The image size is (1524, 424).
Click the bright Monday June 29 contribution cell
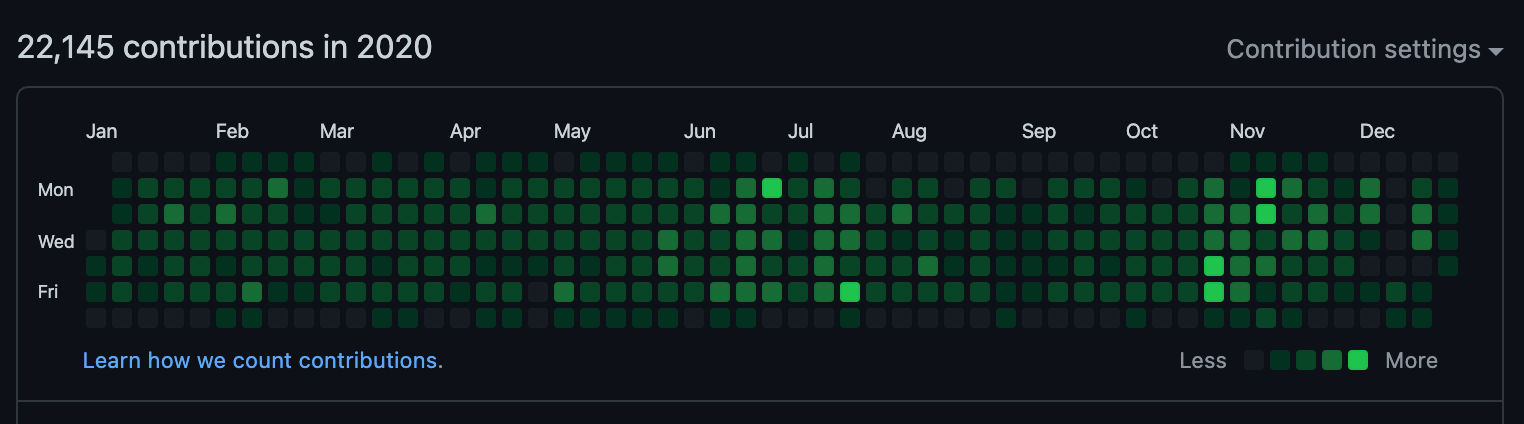click(x=772, y=188)
